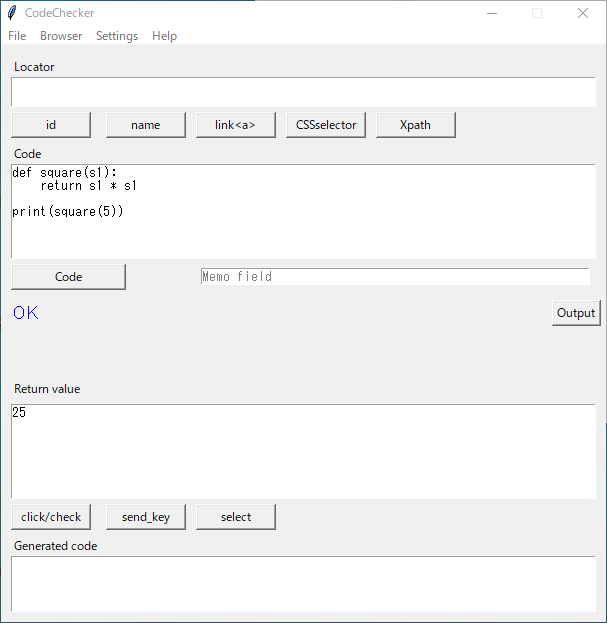607x623 pixels.
Task: Click the 'def square(s1):' code line
Action: [x=65, y=172]
